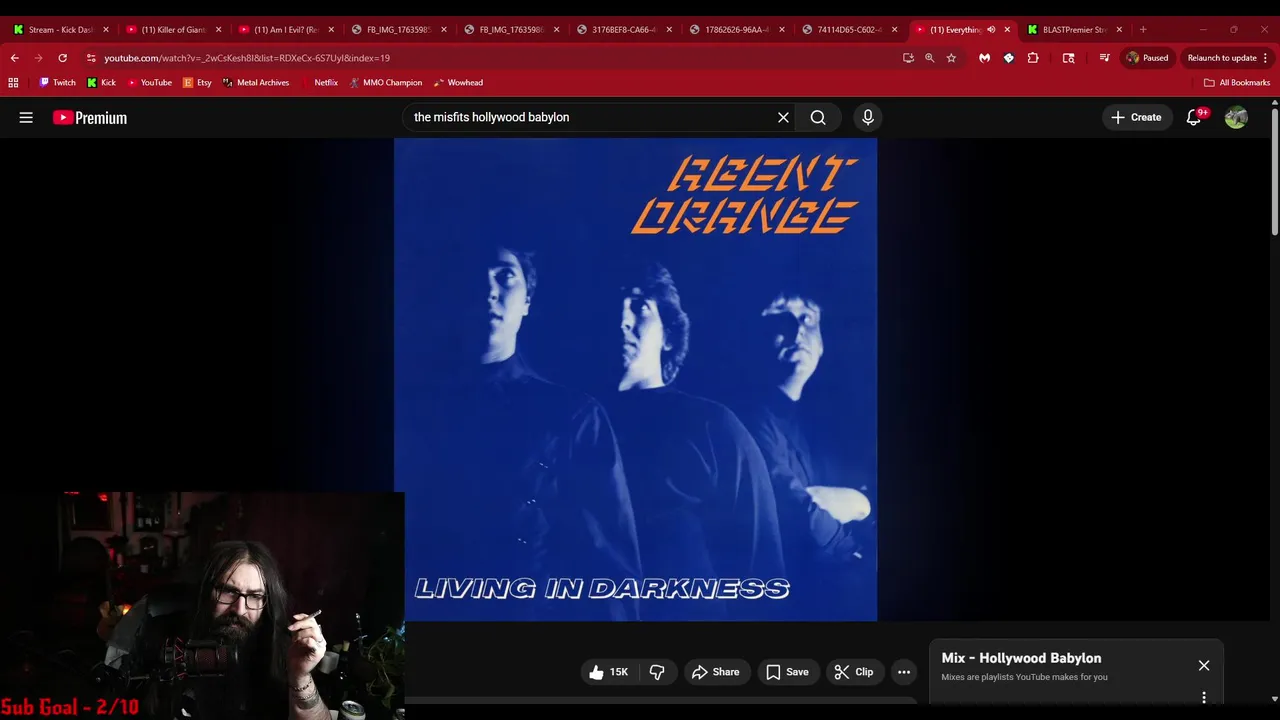Go back with browser back arrow
1280x720 pixels.
(x=14, y=58)
